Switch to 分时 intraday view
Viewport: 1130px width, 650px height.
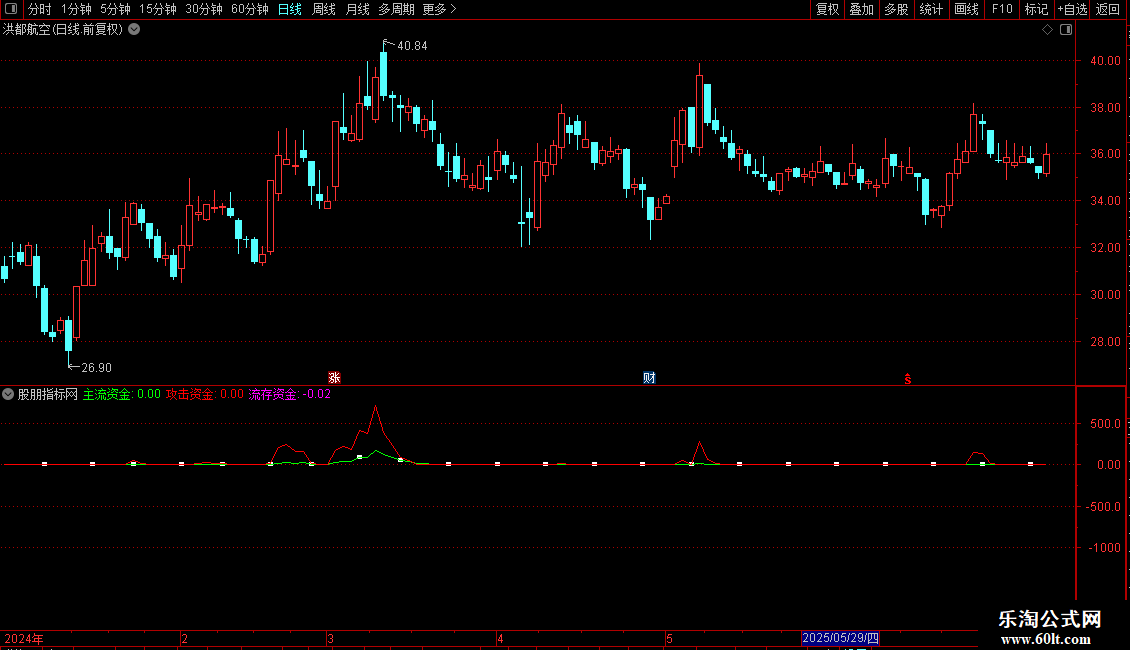point(40,9)
